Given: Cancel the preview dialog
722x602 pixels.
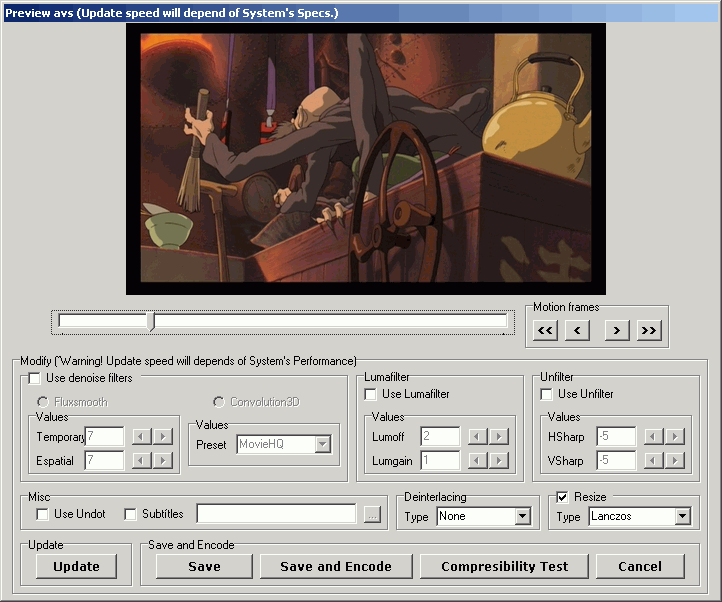Looking at the screenshot, I should (x=640, y=567).
